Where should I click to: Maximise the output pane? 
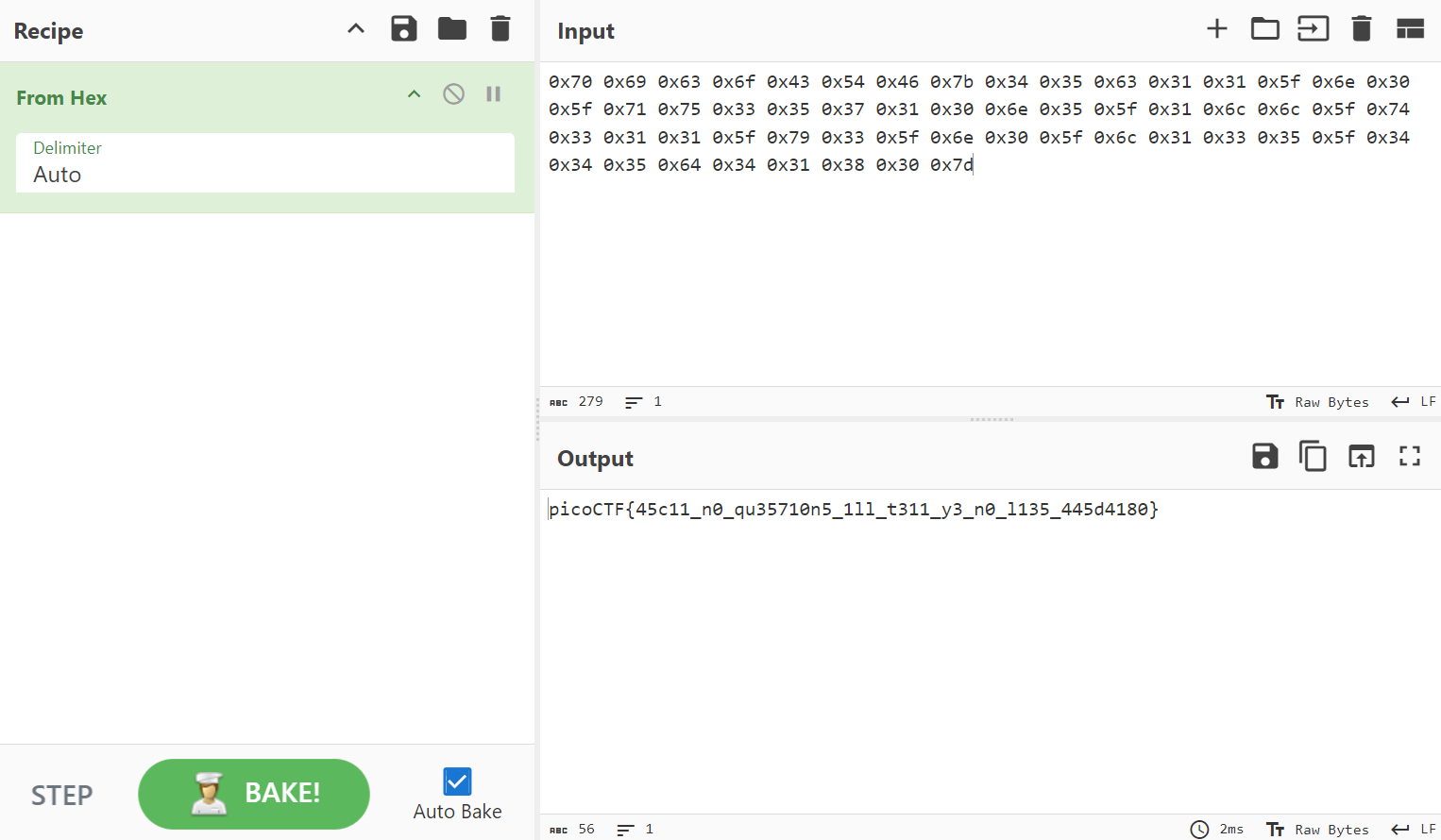coord(1410,457)
